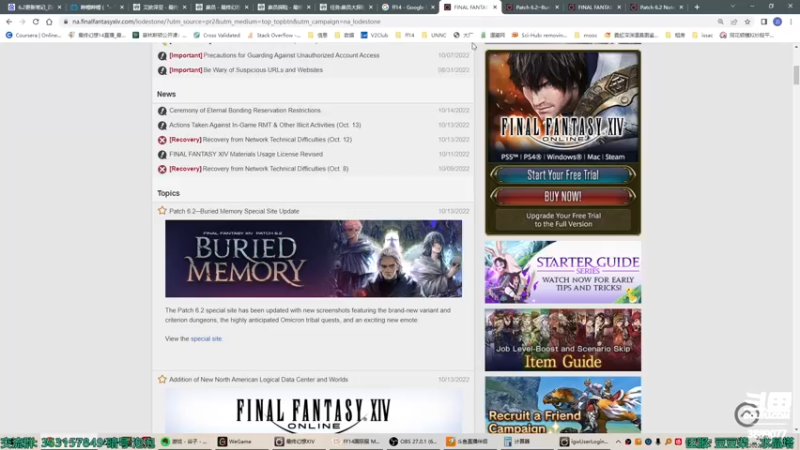Open Patch 6.2 Buried Memory Special Site Update topic
The height and width of the screenshot is (450, 800).
click(x=234, y=211)
